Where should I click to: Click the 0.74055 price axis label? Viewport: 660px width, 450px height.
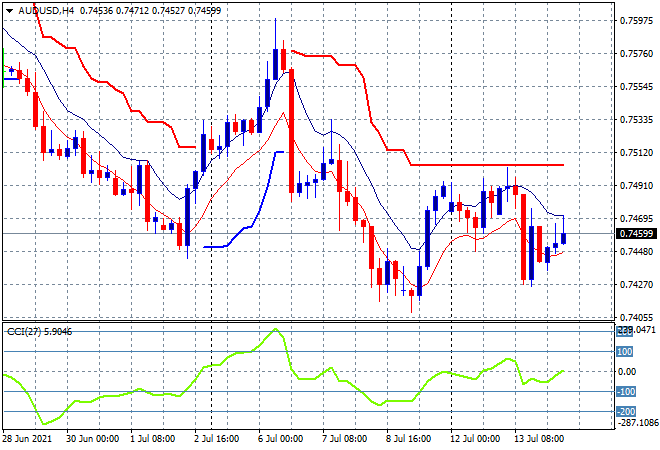tap(636, 317)
